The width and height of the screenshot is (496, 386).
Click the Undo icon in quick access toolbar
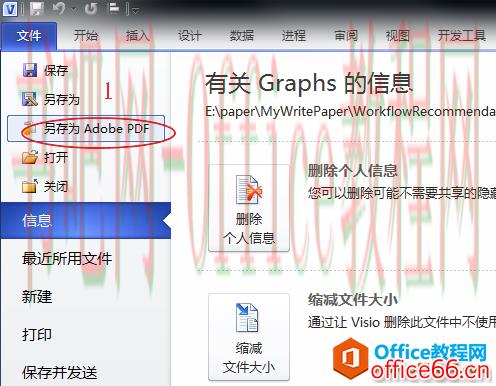pyautogui.click(x=59, y=8)
